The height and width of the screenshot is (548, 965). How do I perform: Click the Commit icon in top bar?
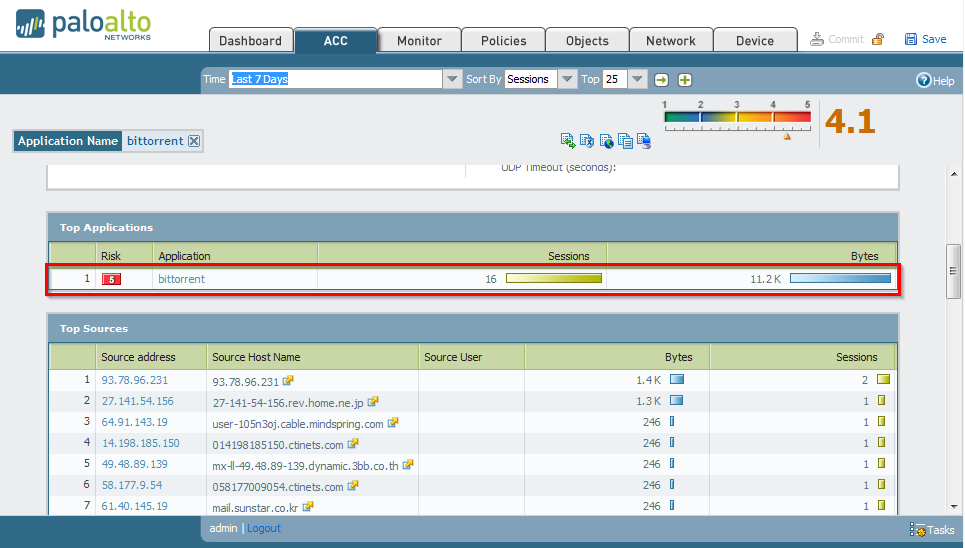click(817, 39)
